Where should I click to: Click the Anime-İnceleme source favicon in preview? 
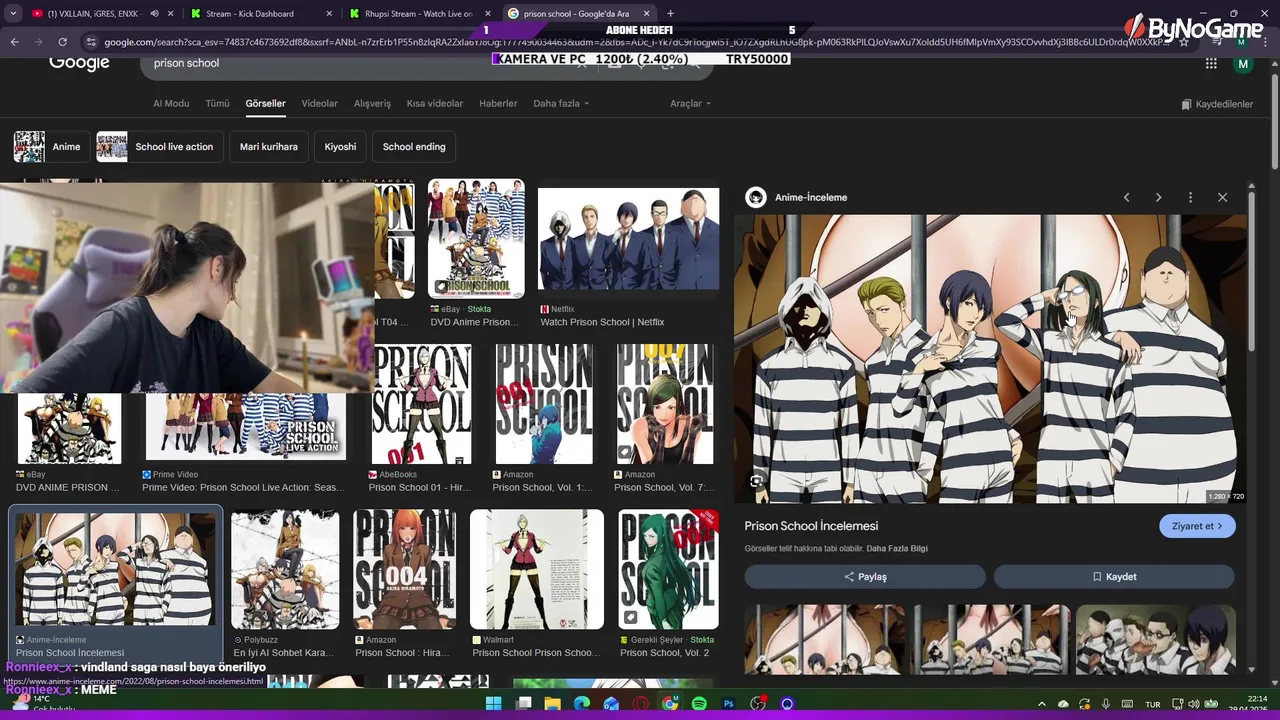coord(756,197)
